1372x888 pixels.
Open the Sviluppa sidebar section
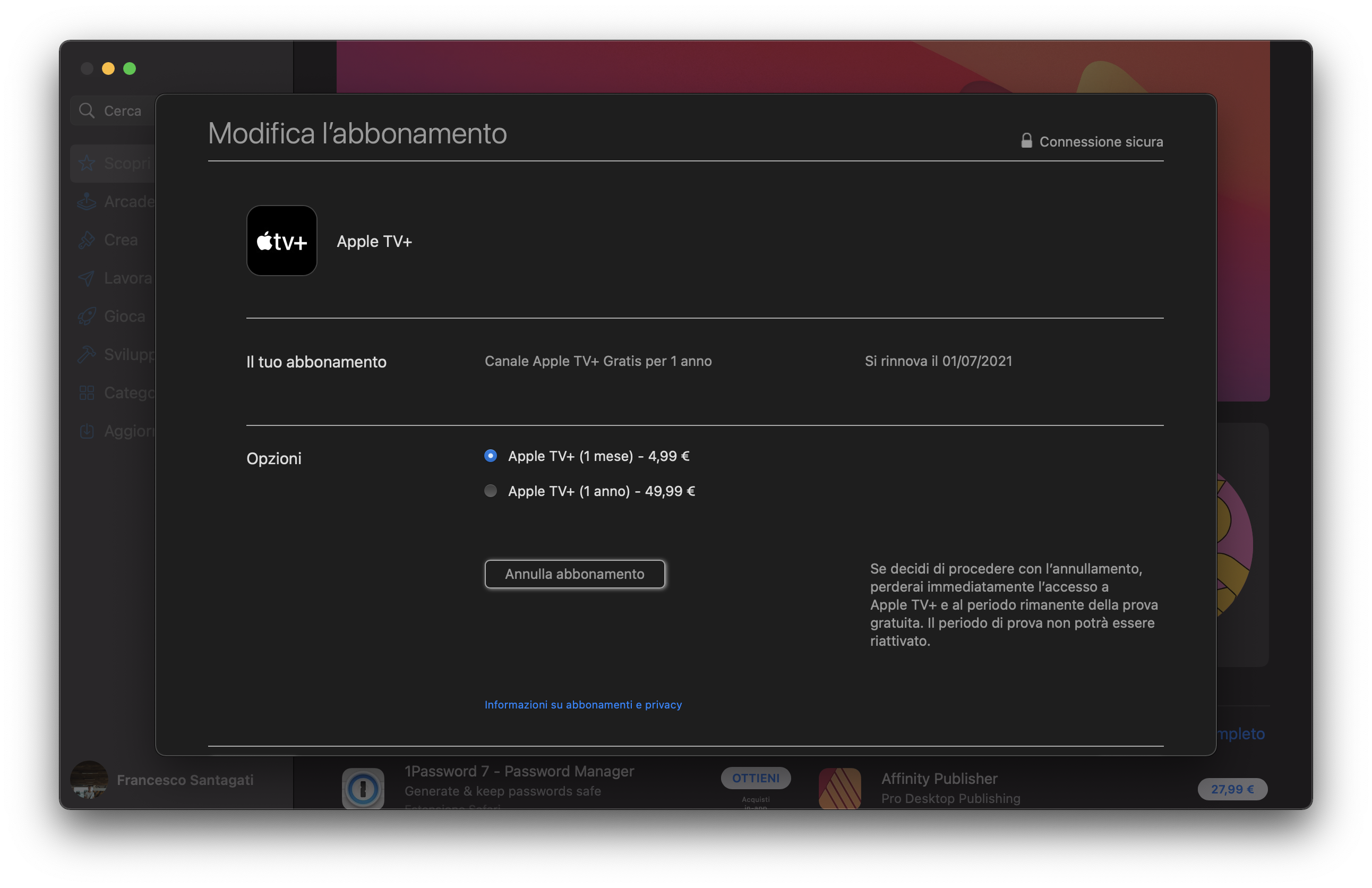pyautogui.click(x=113, y=354)
